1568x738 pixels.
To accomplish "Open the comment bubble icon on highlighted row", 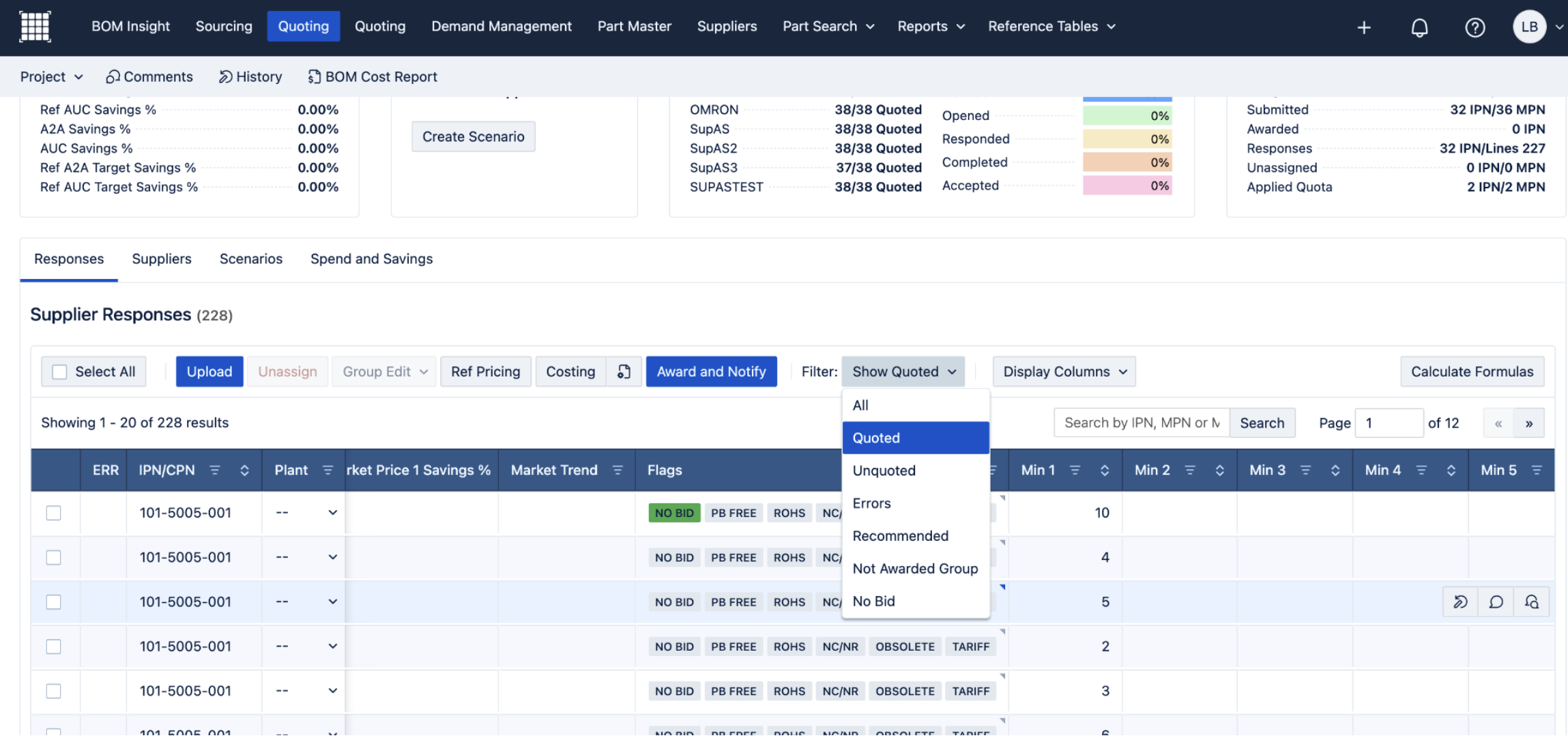I will 1496,602.
